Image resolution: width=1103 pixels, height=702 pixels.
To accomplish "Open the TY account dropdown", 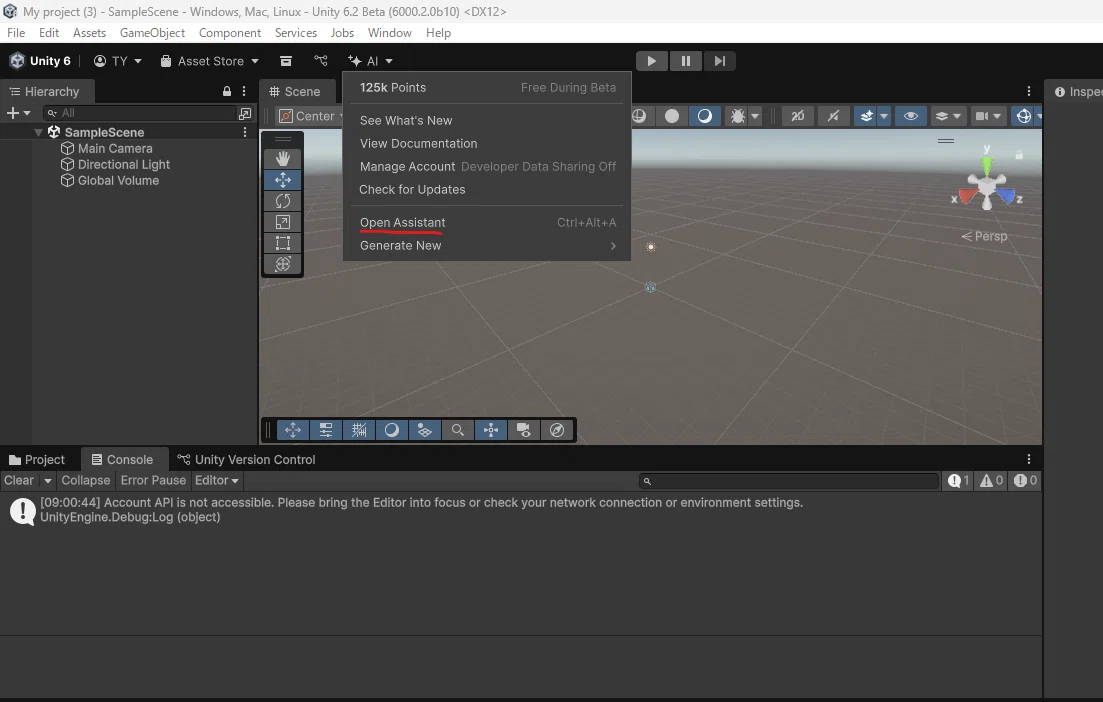I will tap(117, 61).
